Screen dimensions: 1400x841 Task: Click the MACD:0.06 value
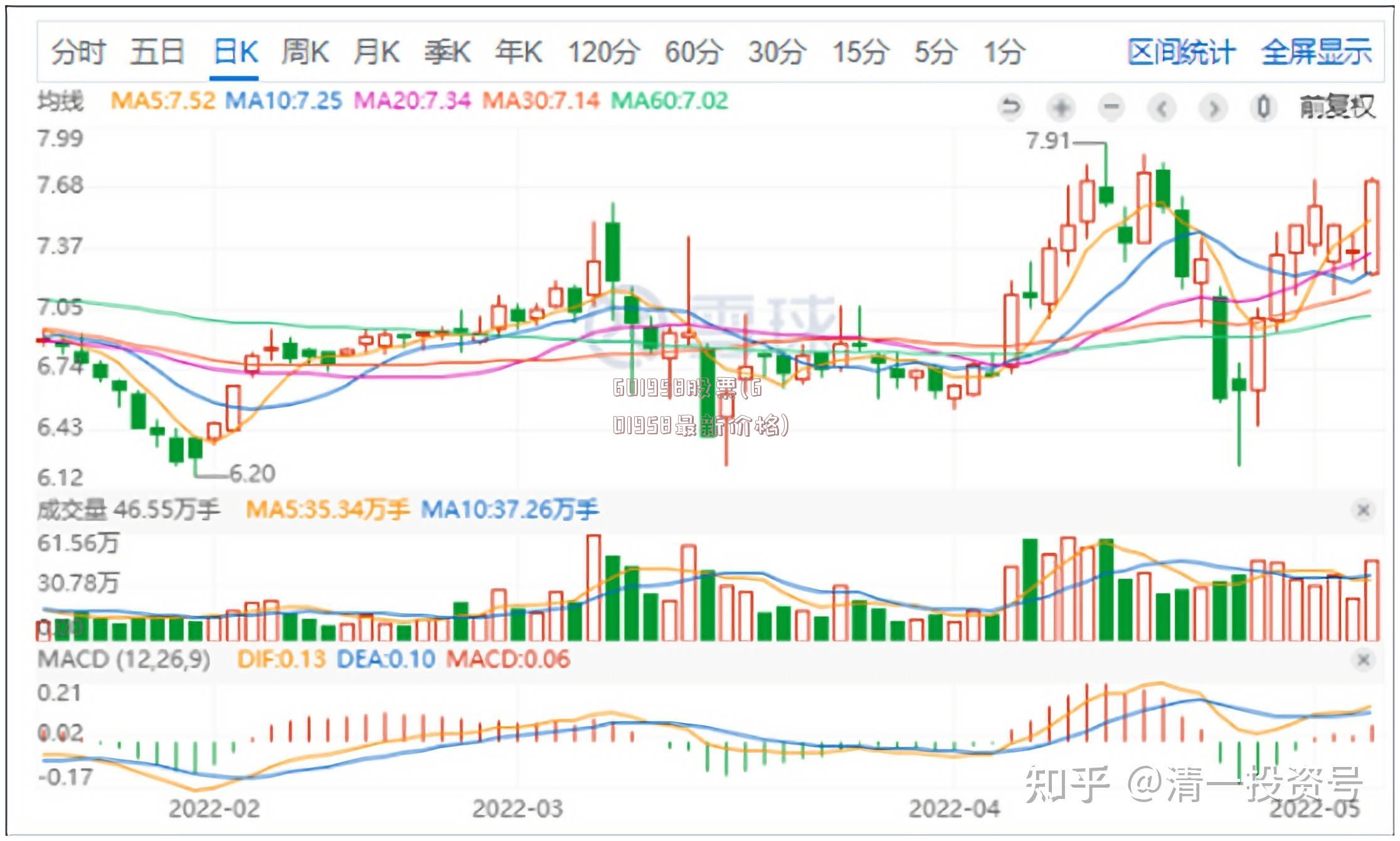pyautogui.click(x=508, y=659)
